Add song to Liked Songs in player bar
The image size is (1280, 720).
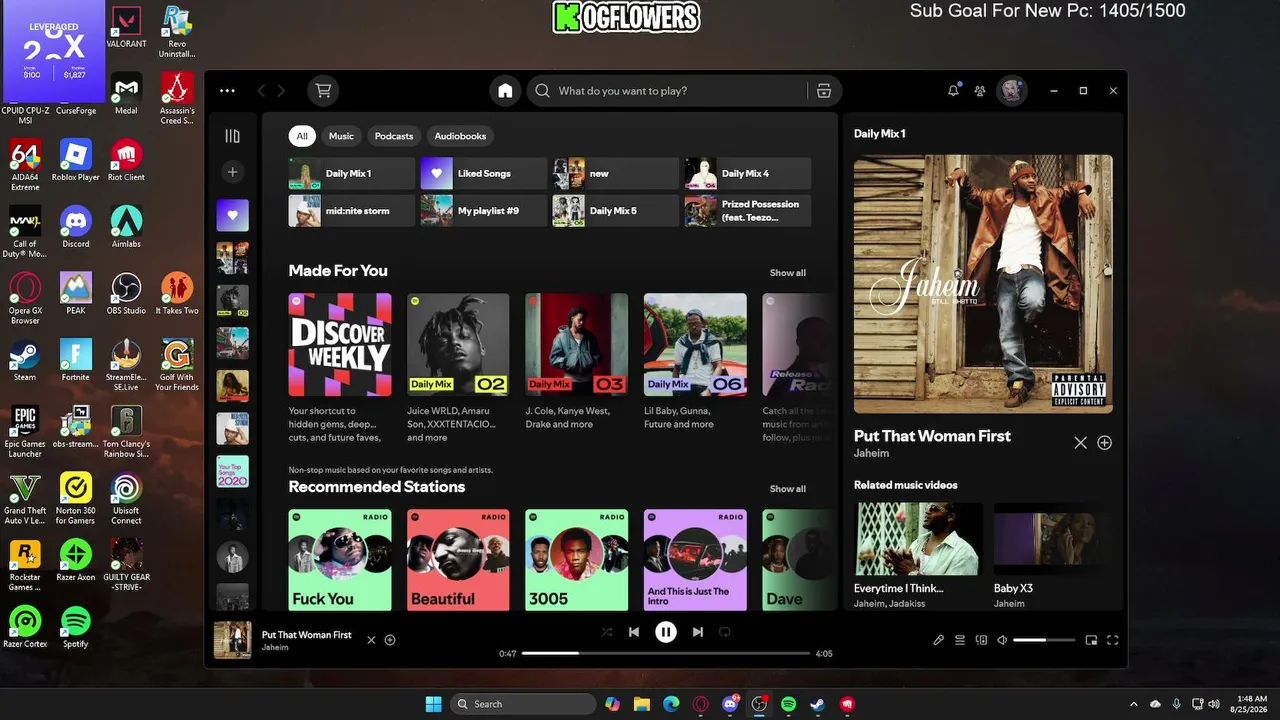390,640
